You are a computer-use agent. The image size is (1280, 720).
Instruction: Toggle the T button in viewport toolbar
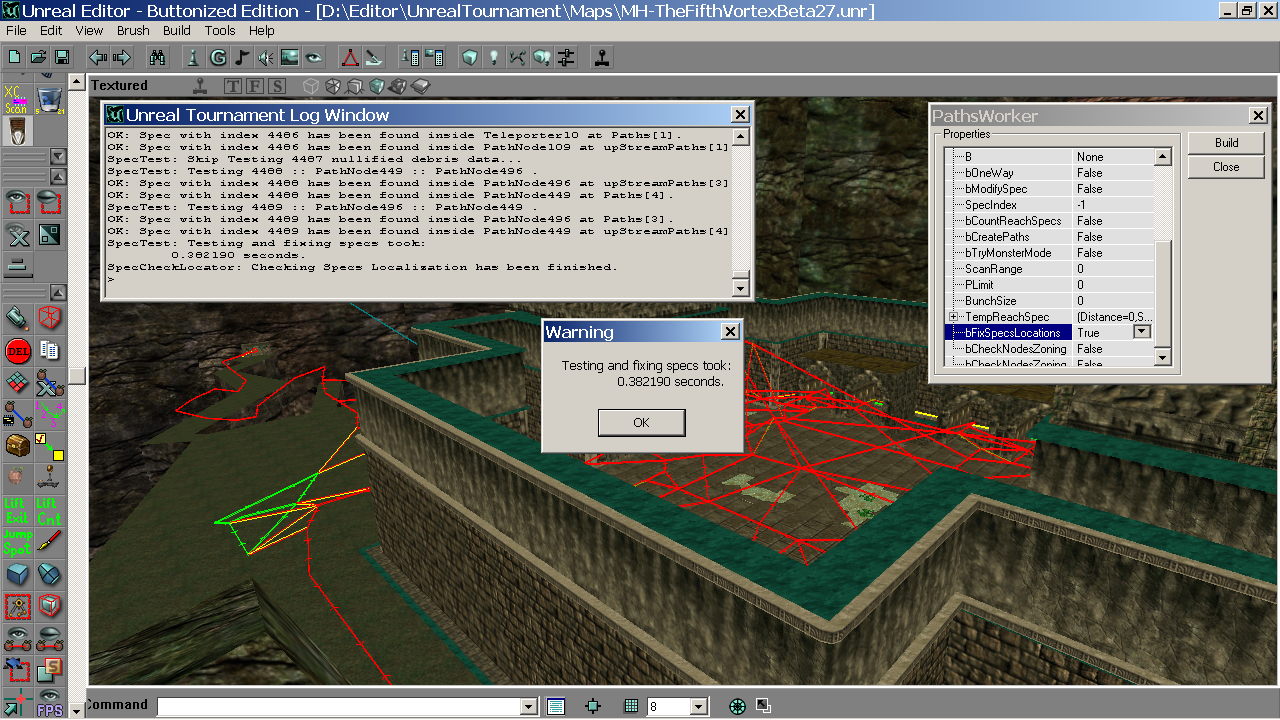pyautogui.click(x=233, y=86)
